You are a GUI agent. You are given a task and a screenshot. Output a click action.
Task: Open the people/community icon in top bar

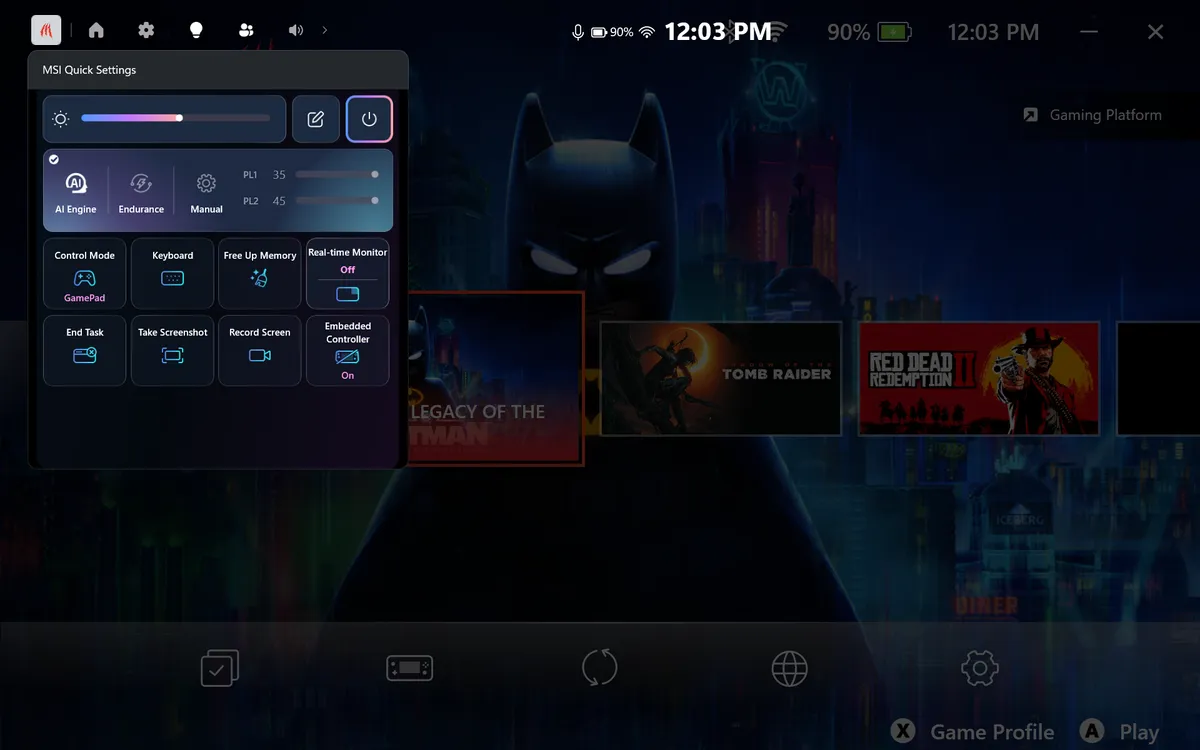coord(246,30)
